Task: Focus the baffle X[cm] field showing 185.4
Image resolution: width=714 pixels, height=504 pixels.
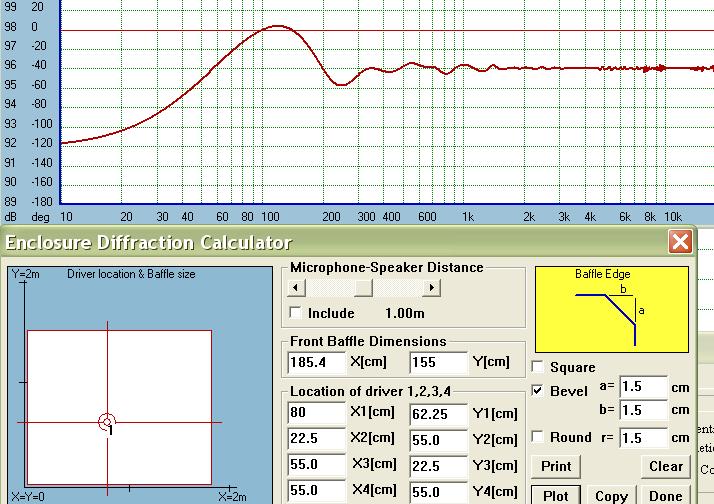Action: pyautogui.click(x=317, y=362)
